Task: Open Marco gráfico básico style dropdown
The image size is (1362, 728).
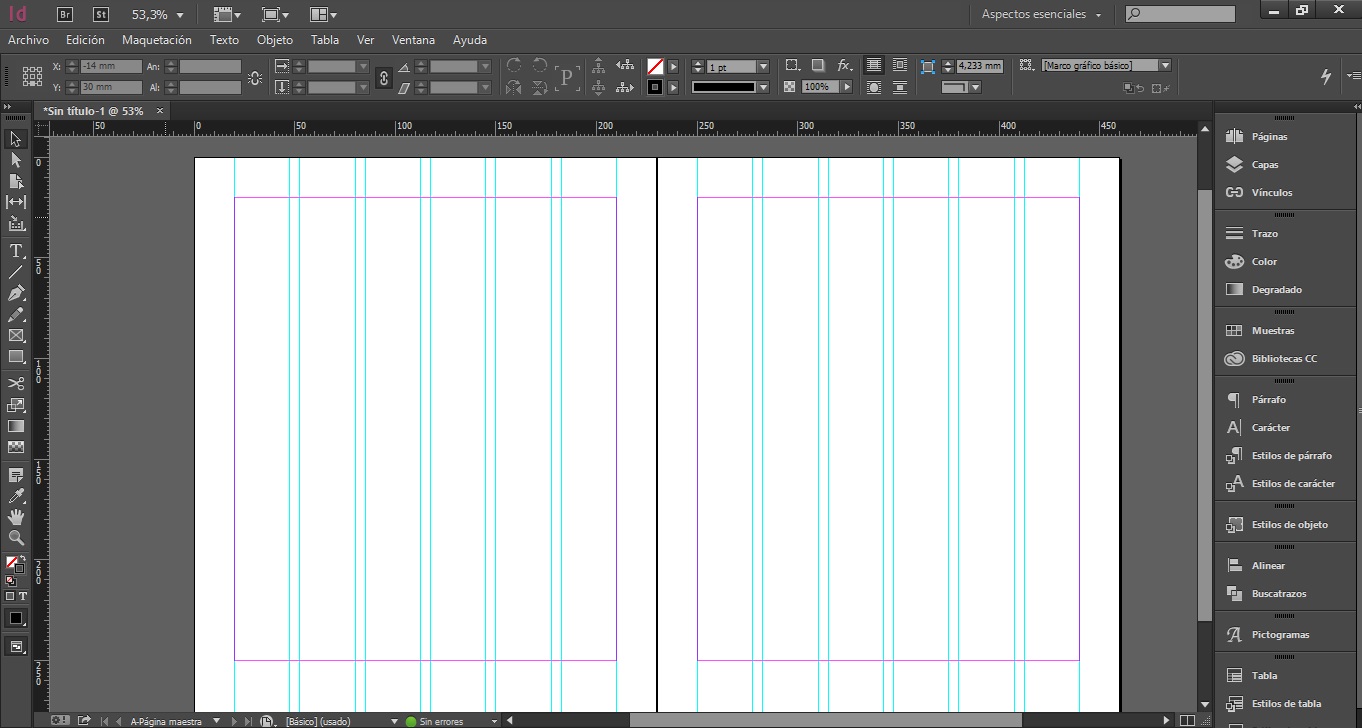Action: pos(1165,65)
